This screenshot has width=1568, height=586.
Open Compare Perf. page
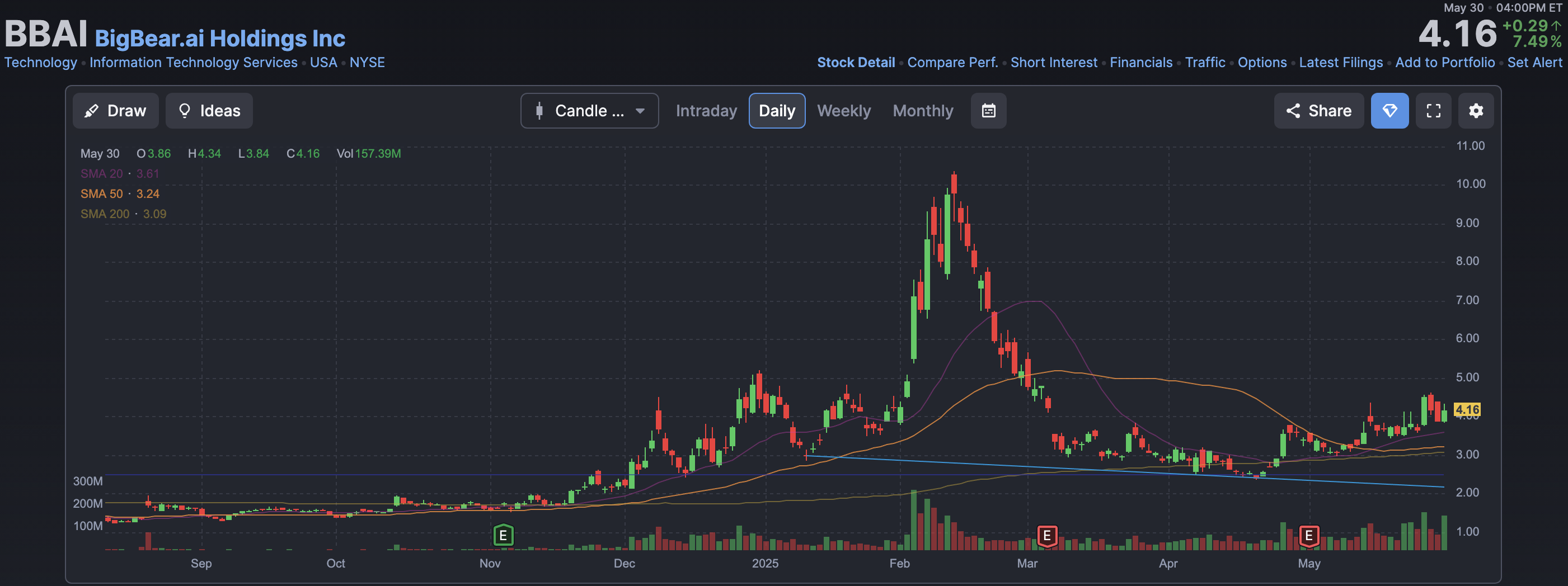point(952,63)
